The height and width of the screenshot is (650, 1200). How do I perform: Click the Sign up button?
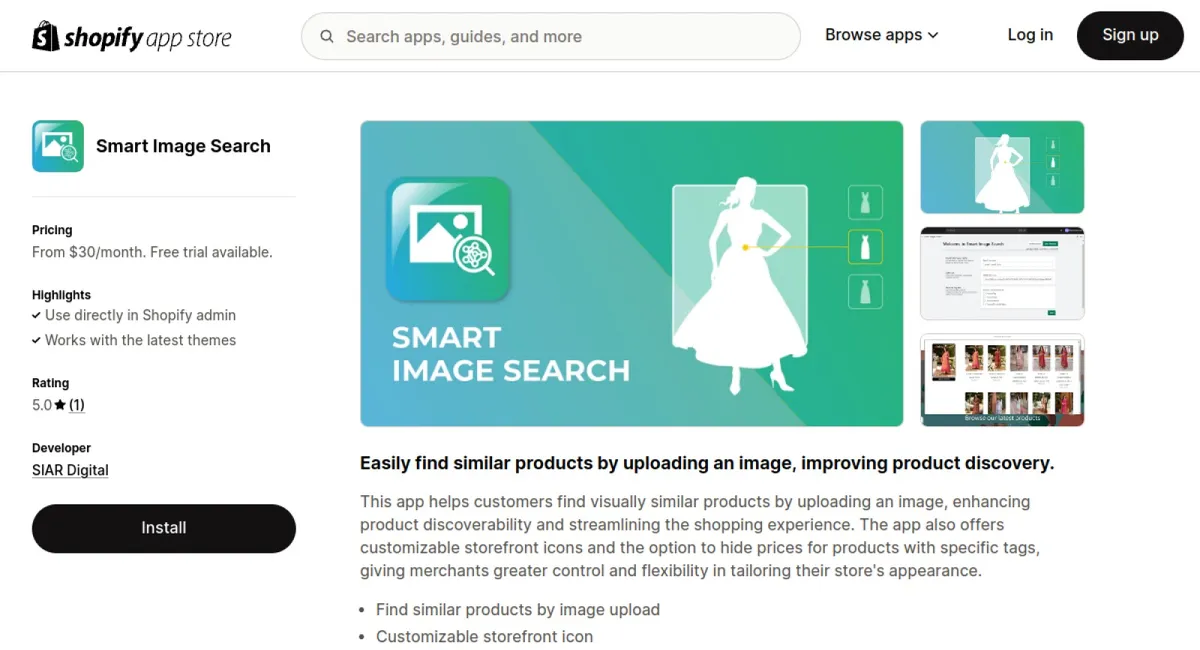[x=1130, y=35]
